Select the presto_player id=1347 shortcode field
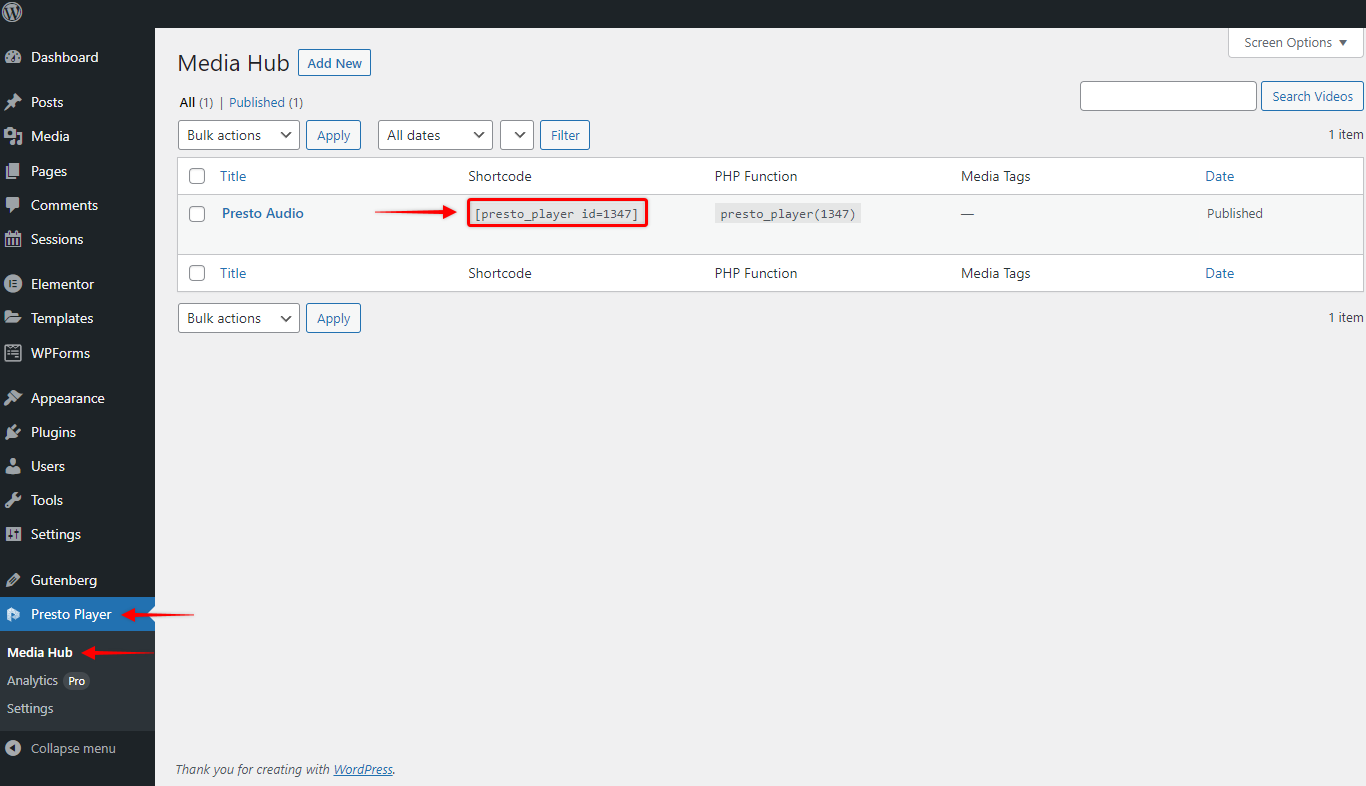Image resolution: width=1366 pixels, height=786 pixels. pyautogui.click(x=557, y=213)
